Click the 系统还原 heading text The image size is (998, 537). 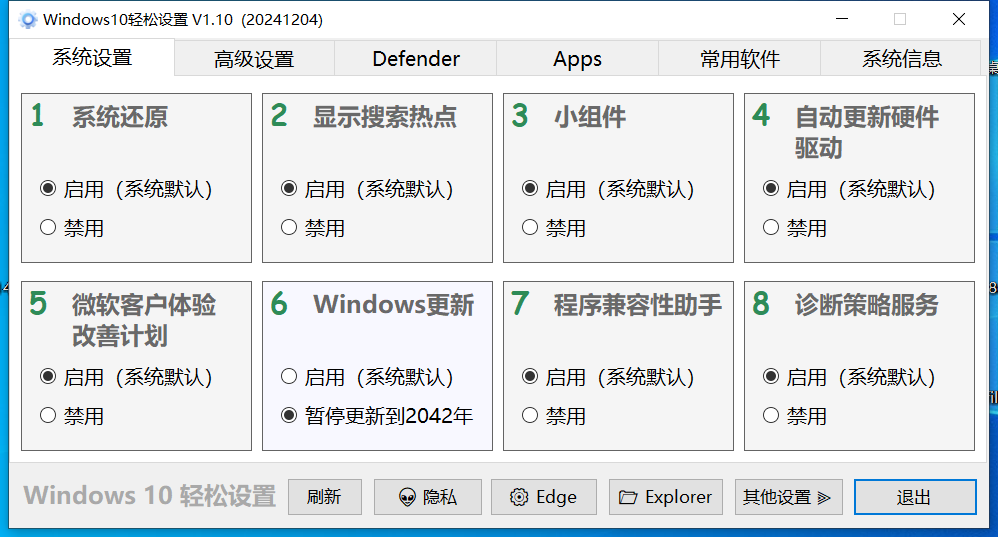coord(120,117)
